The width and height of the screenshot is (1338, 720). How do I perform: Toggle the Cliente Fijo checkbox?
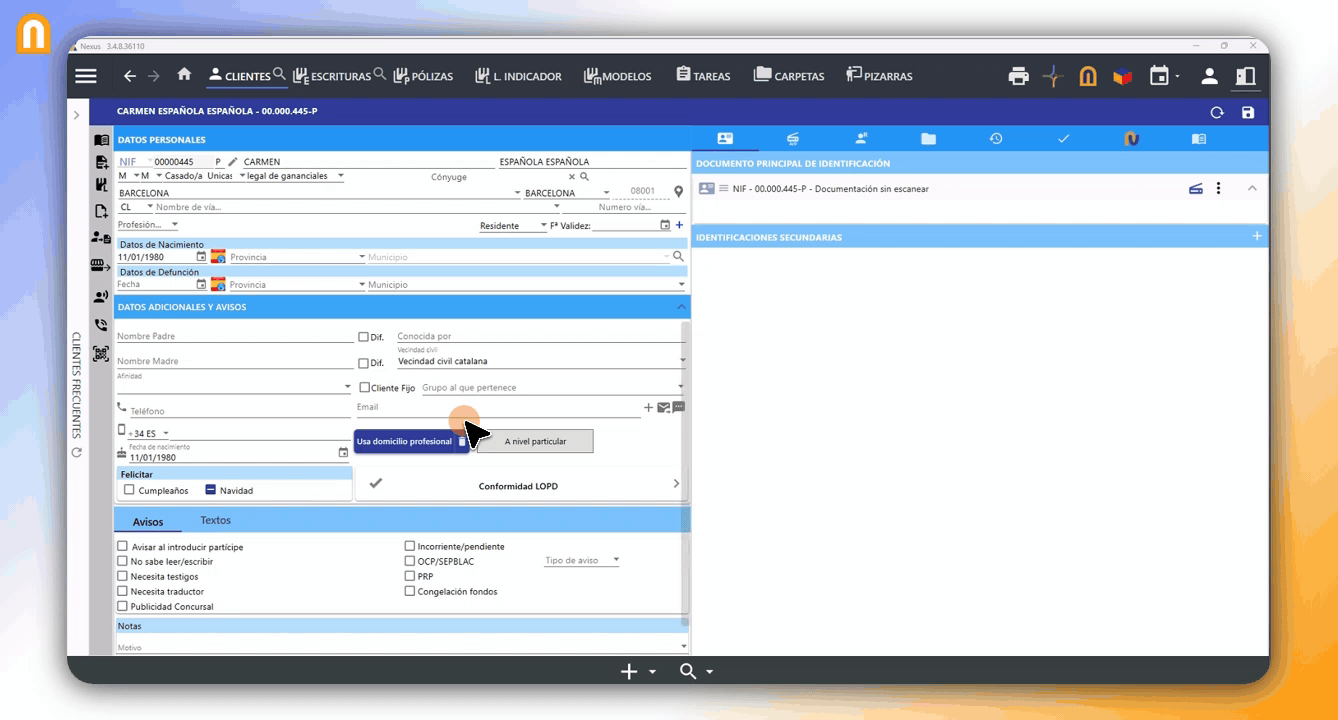pyautogui.click(x=364, y=387)
